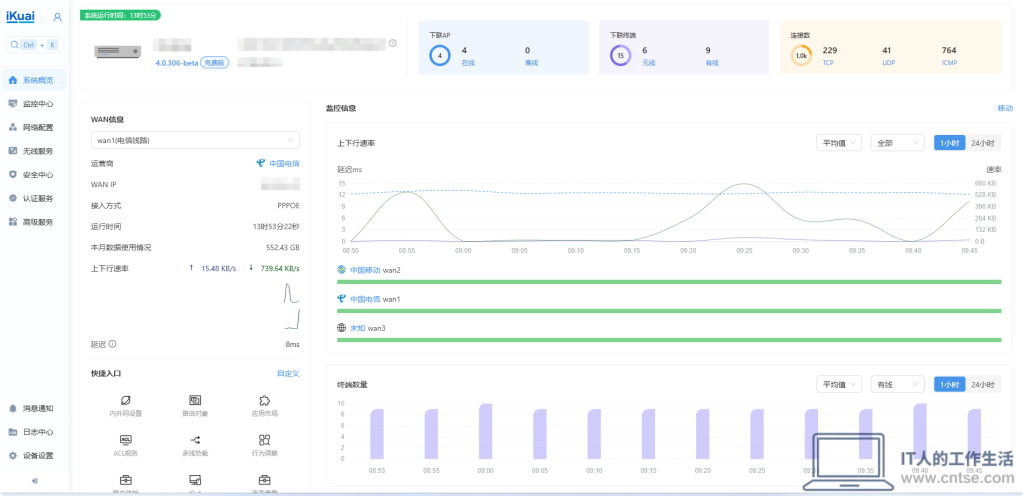Open the 路由对象 shortcut icon
Image resolution: width=1023 pixels, height=496 pixels.
(x=195, y=400)
